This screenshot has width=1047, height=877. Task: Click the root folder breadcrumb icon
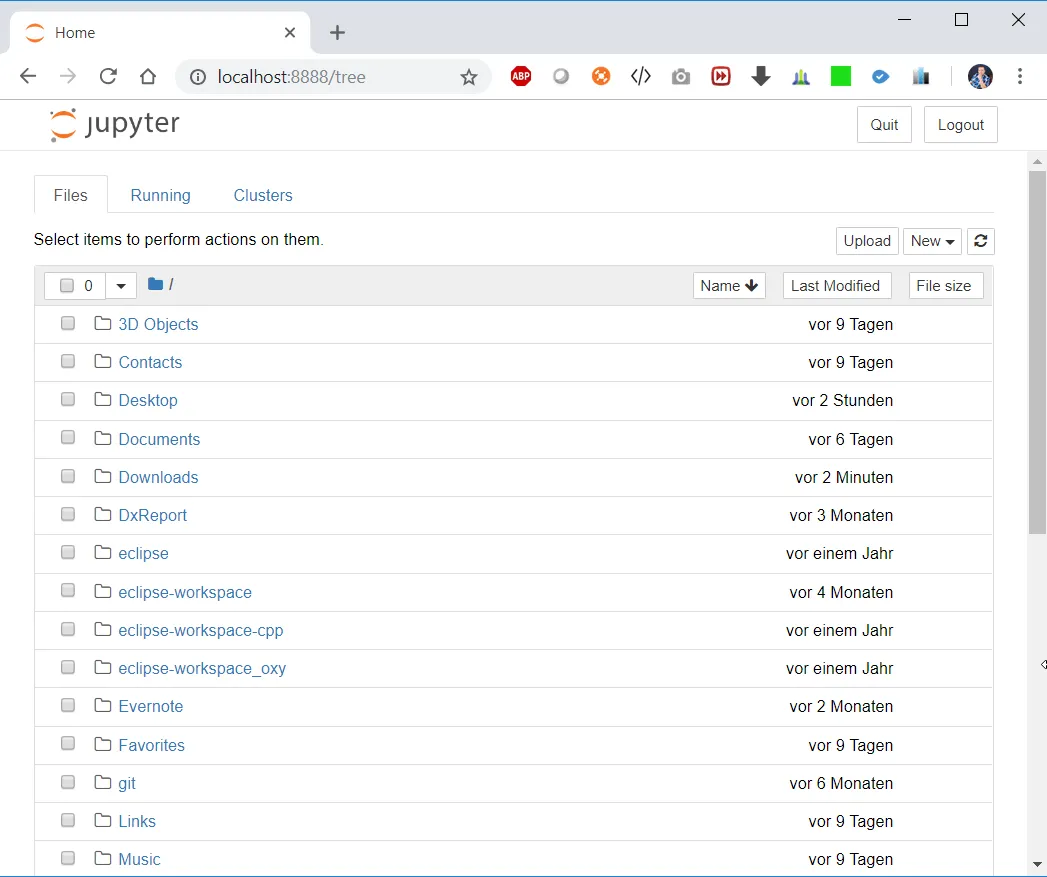[155, 285]
